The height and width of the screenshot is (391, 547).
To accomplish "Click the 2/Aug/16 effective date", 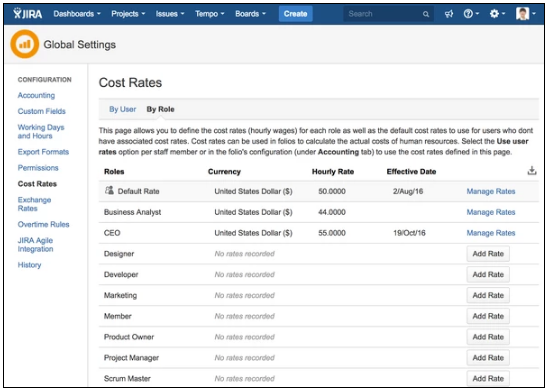I will tap(408, 191).
